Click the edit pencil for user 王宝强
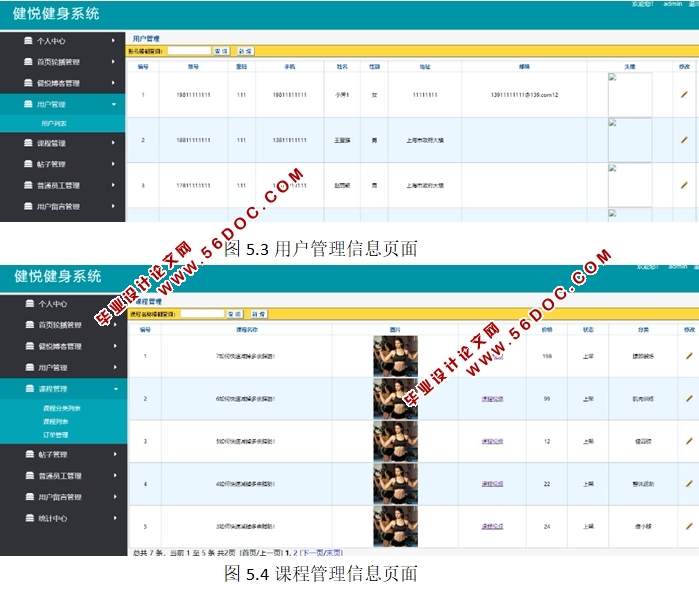This screenshot has height=589, width=699. coord(684,140)
